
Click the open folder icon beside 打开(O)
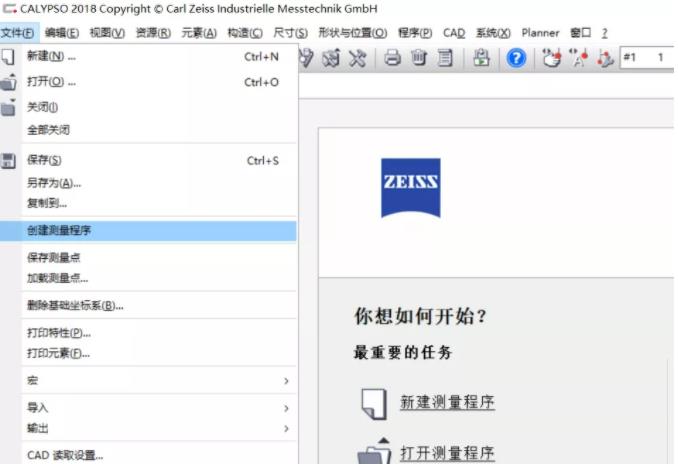point(8,82)
